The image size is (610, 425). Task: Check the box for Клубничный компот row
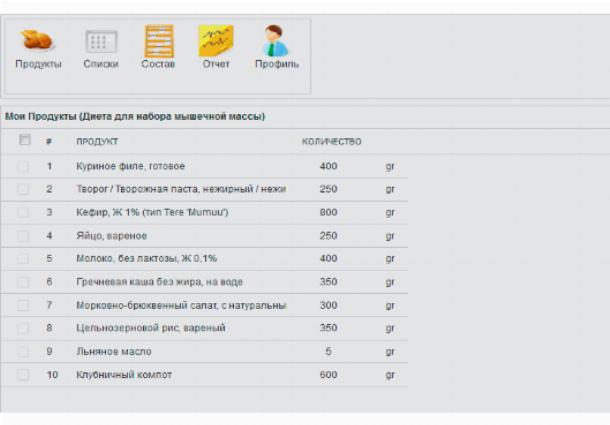[23, 375]
